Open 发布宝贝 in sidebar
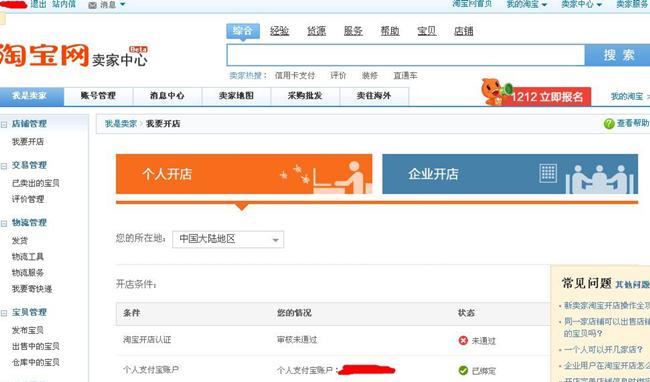This screenshot has width=650, height=382. 28,330
